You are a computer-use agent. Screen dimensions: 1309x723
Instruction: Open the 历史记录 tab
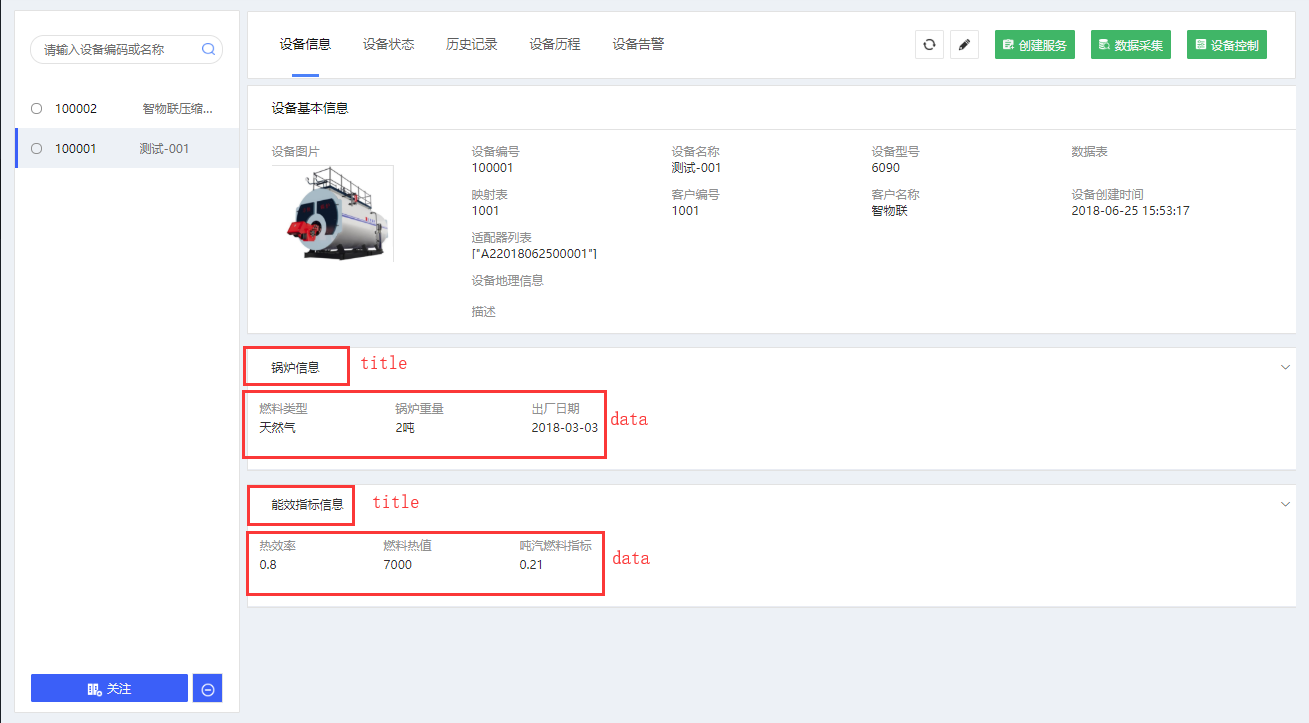(471, 44)
